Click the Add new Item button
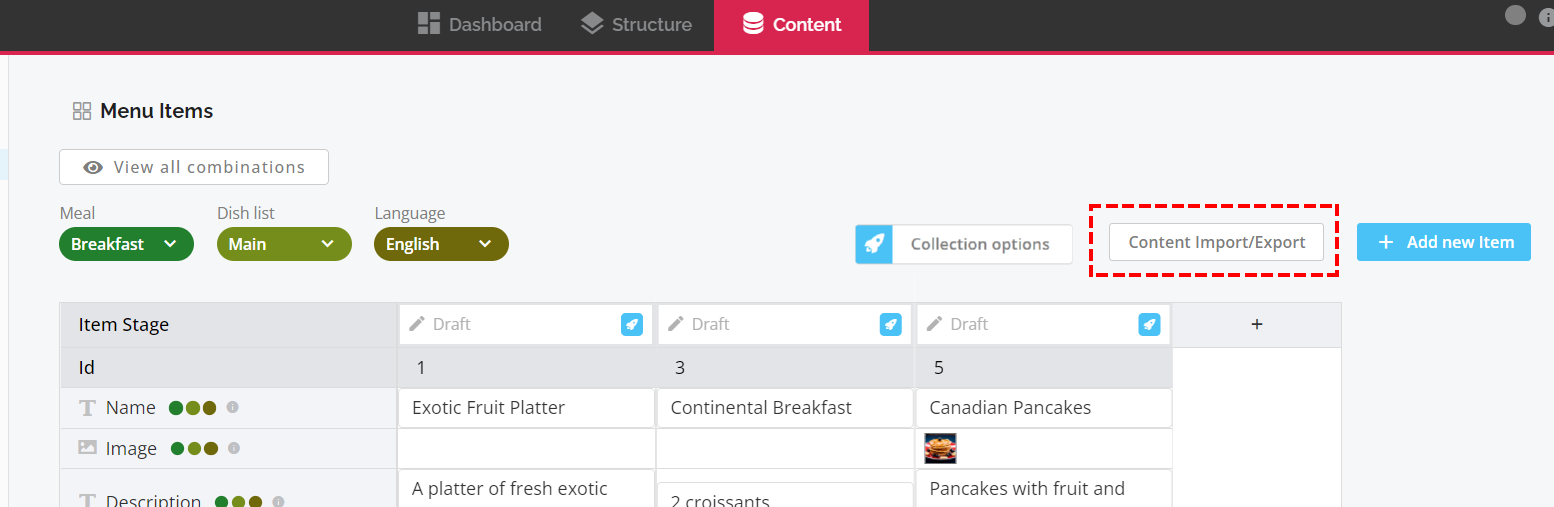The image size is (1554, 507). point(1444,242)
